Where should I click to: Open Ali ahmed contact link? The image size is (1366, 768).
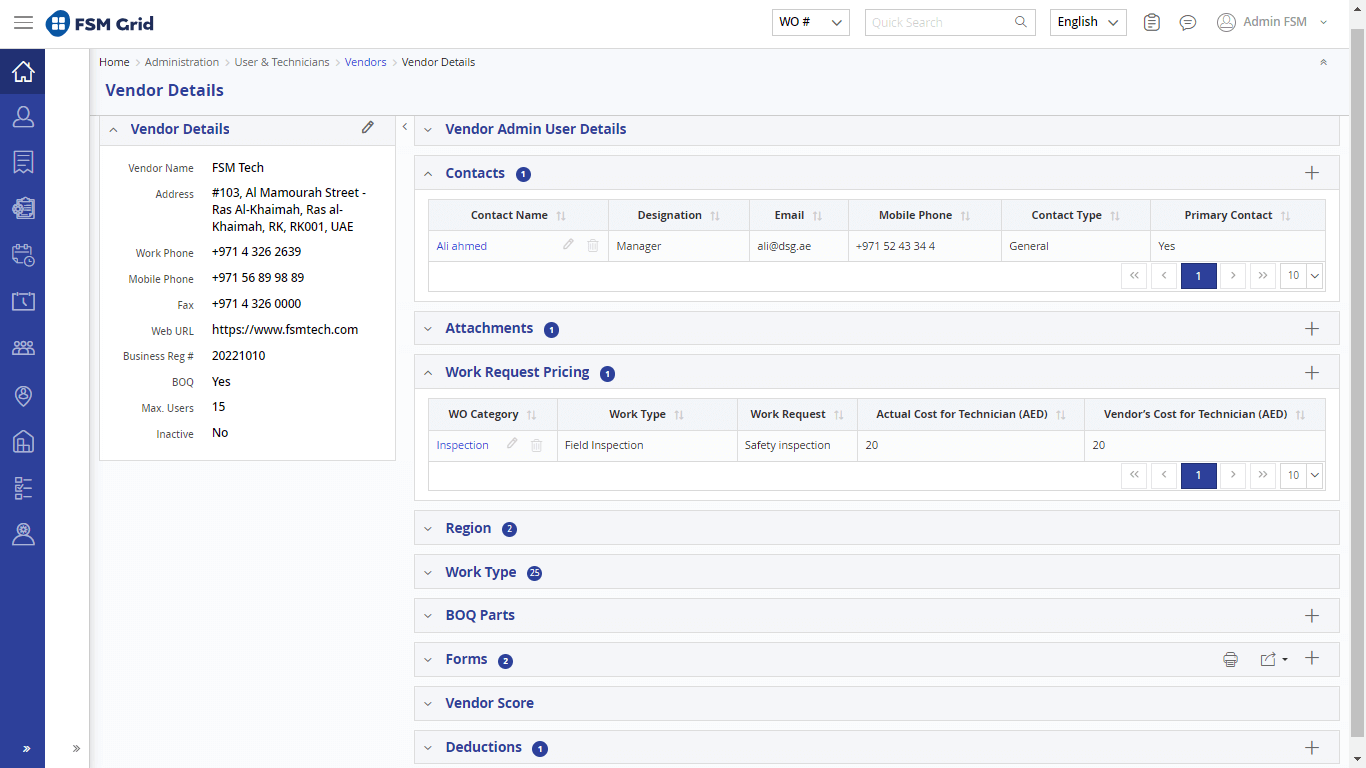(x=462, y=246)
